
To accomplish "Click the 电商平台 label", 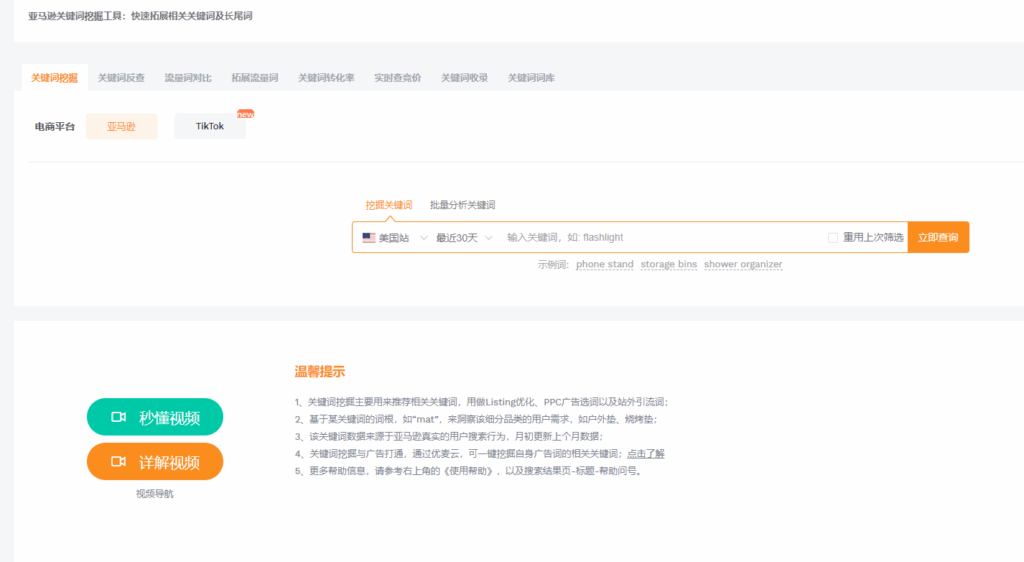I will point(55,127).
